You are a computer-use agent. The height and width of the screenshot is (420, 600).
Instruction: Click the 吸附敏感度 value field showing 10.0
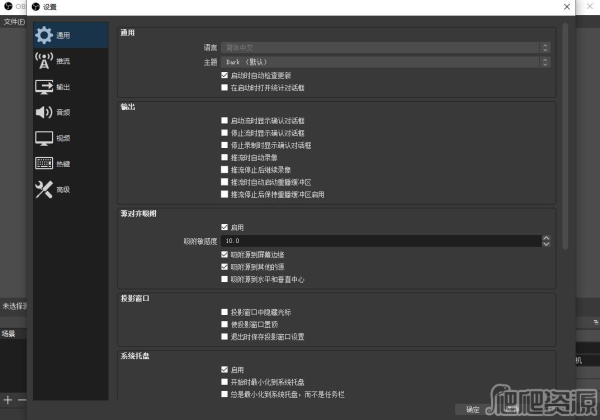pyautogui.click(x=380, y=241)
